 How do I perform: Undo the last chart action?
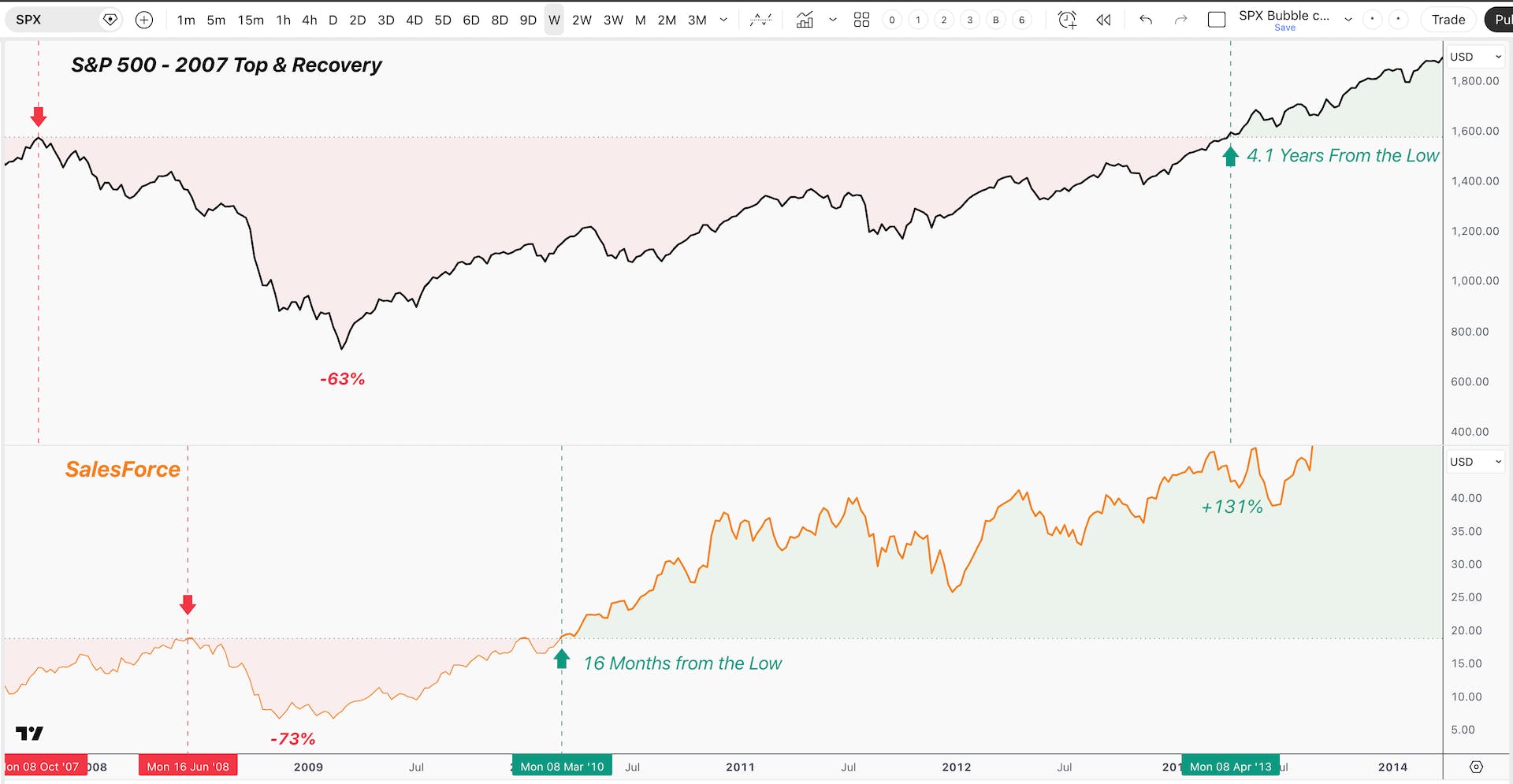[1146, 20]
